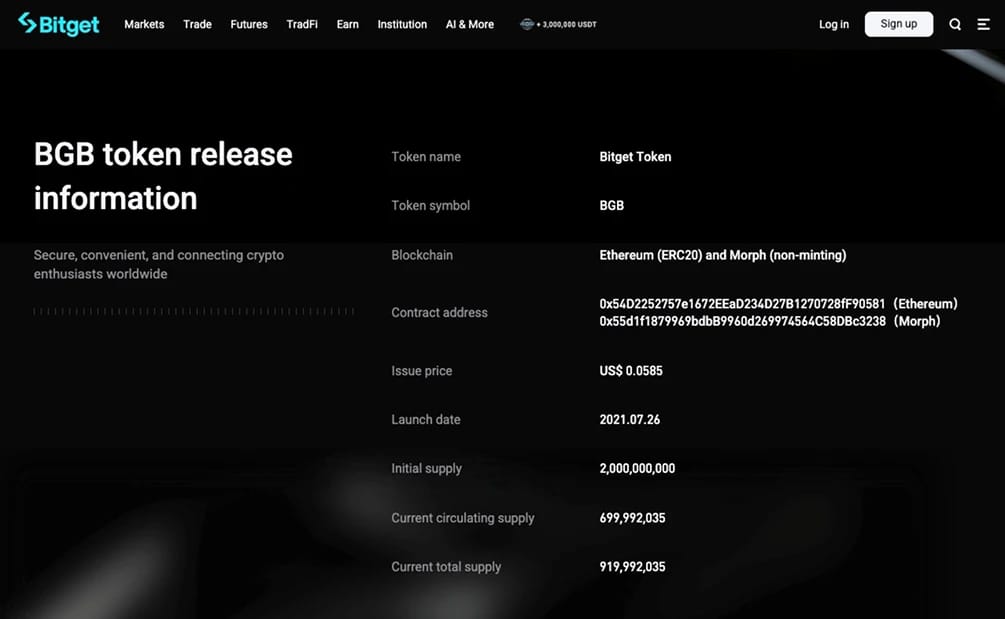Click the 2,000,000,000 initial supply value

click(x=637, y=468)
